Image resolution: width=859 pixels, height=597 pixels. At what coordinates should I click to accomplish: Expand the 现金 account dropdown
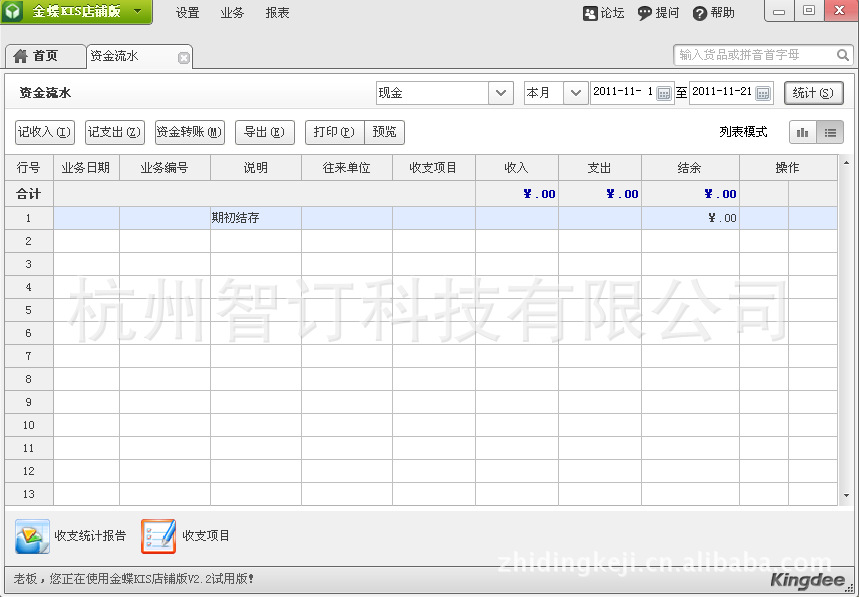(x=501, y=93)
